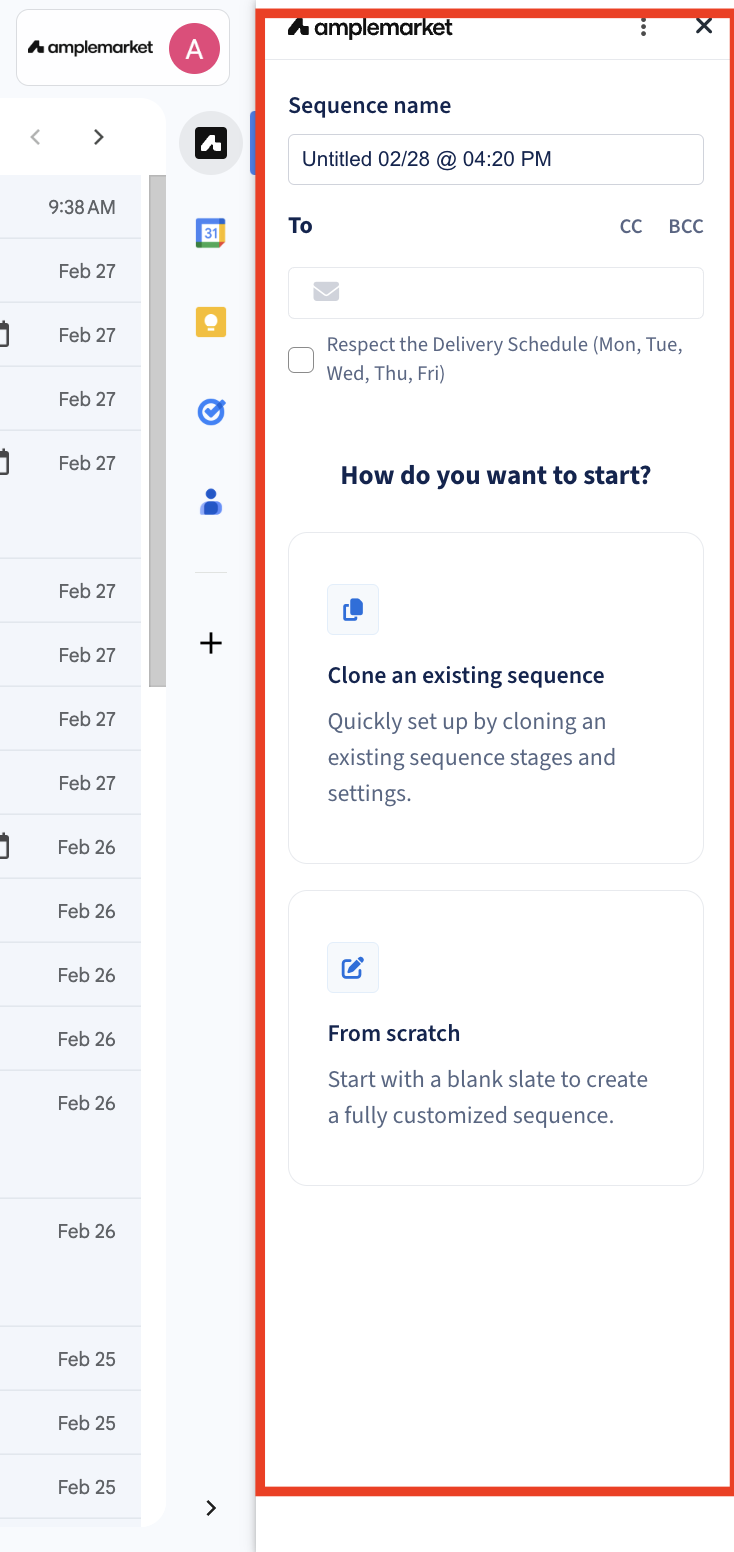Image resolution: width=734 pixels, height=1552 pixels.
Task: Enable Respect the Delivery Schedule checkbox
Action: point(301,359)
